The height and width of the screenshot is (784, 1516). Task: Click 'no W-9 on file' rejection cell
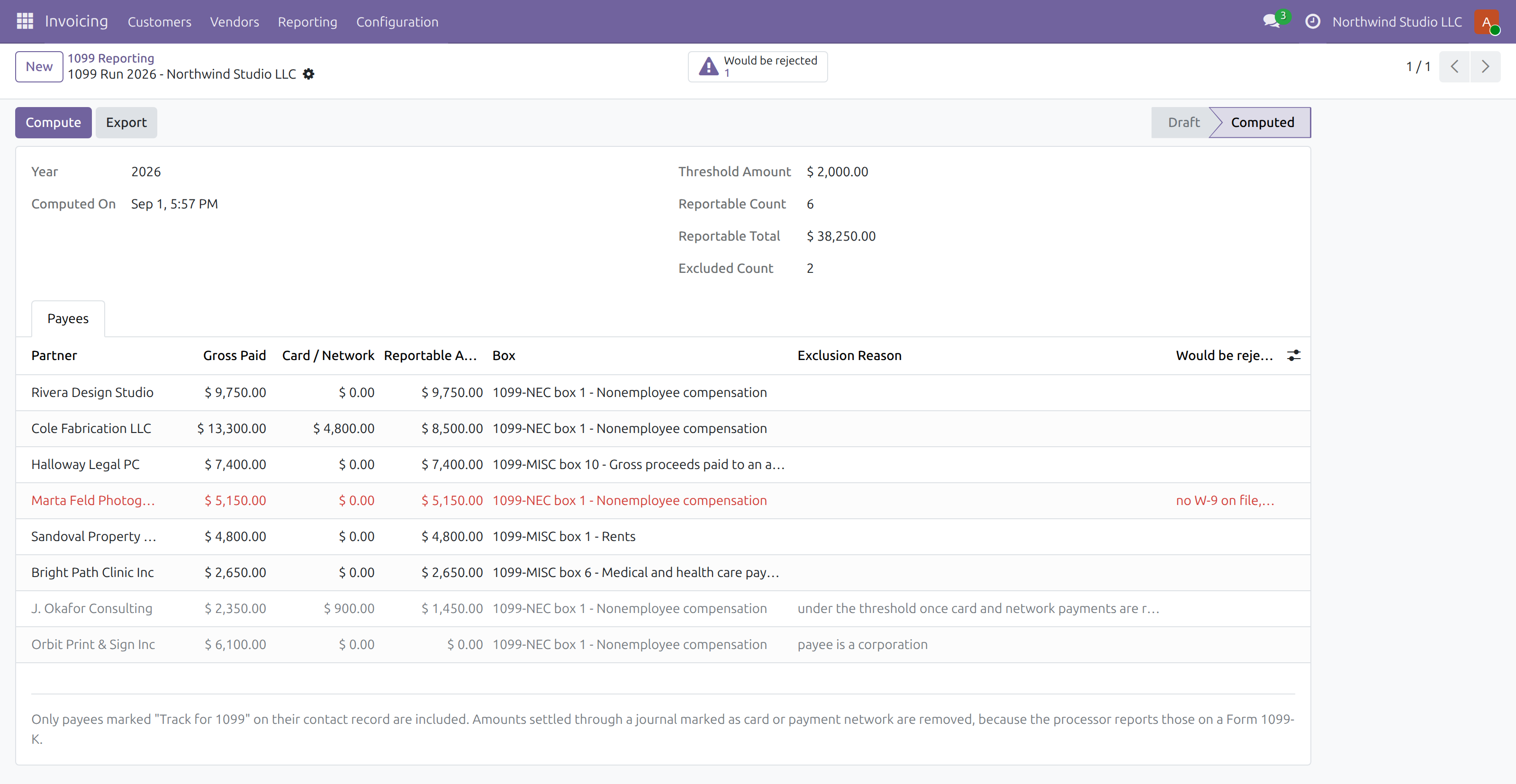[x=1225, y=500]
